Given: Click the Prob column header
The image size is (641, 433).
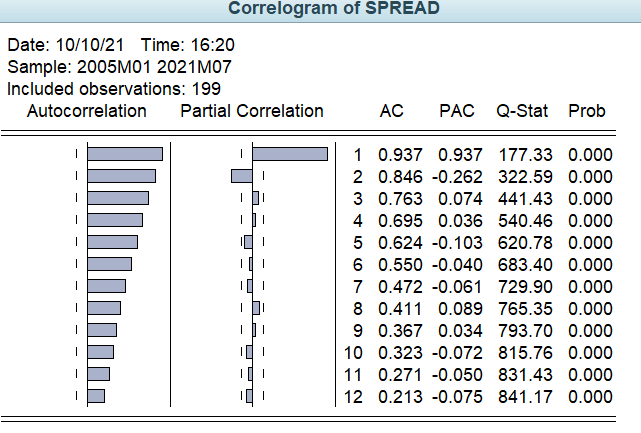Looking at the screenshot, I should click(587, 111).
